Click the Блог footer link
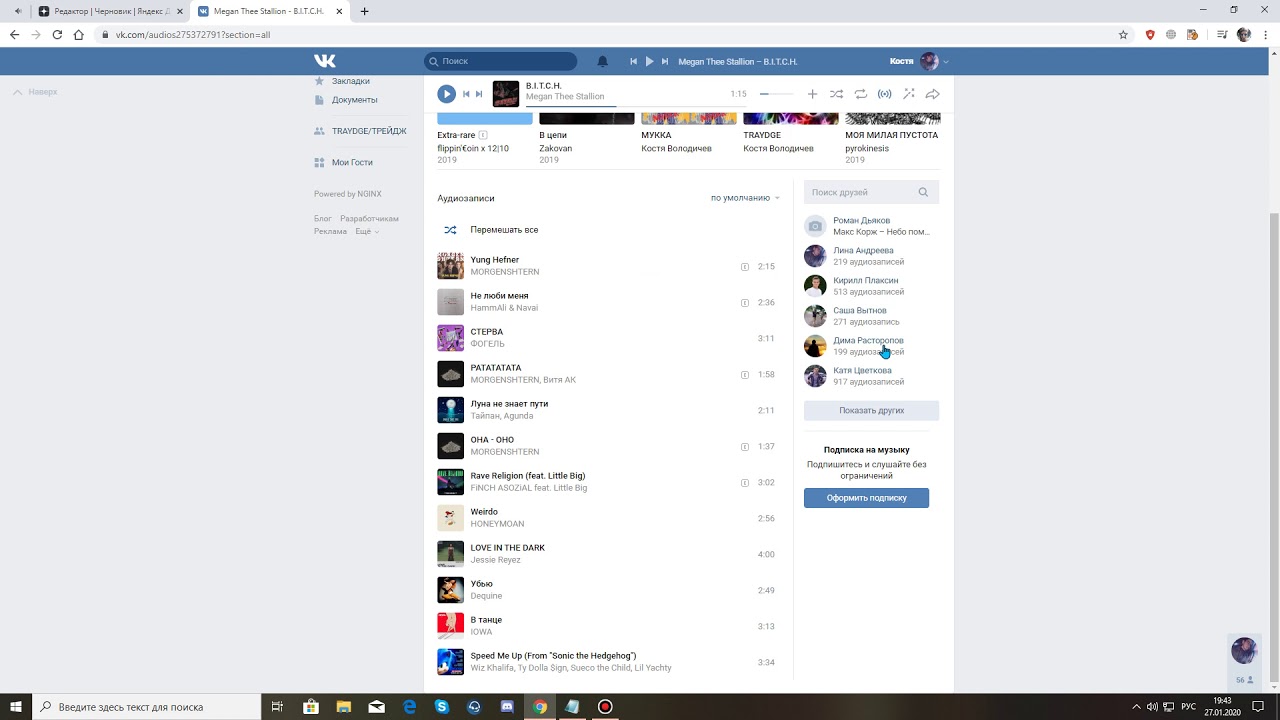1280x720 pixels. [323, 218]
